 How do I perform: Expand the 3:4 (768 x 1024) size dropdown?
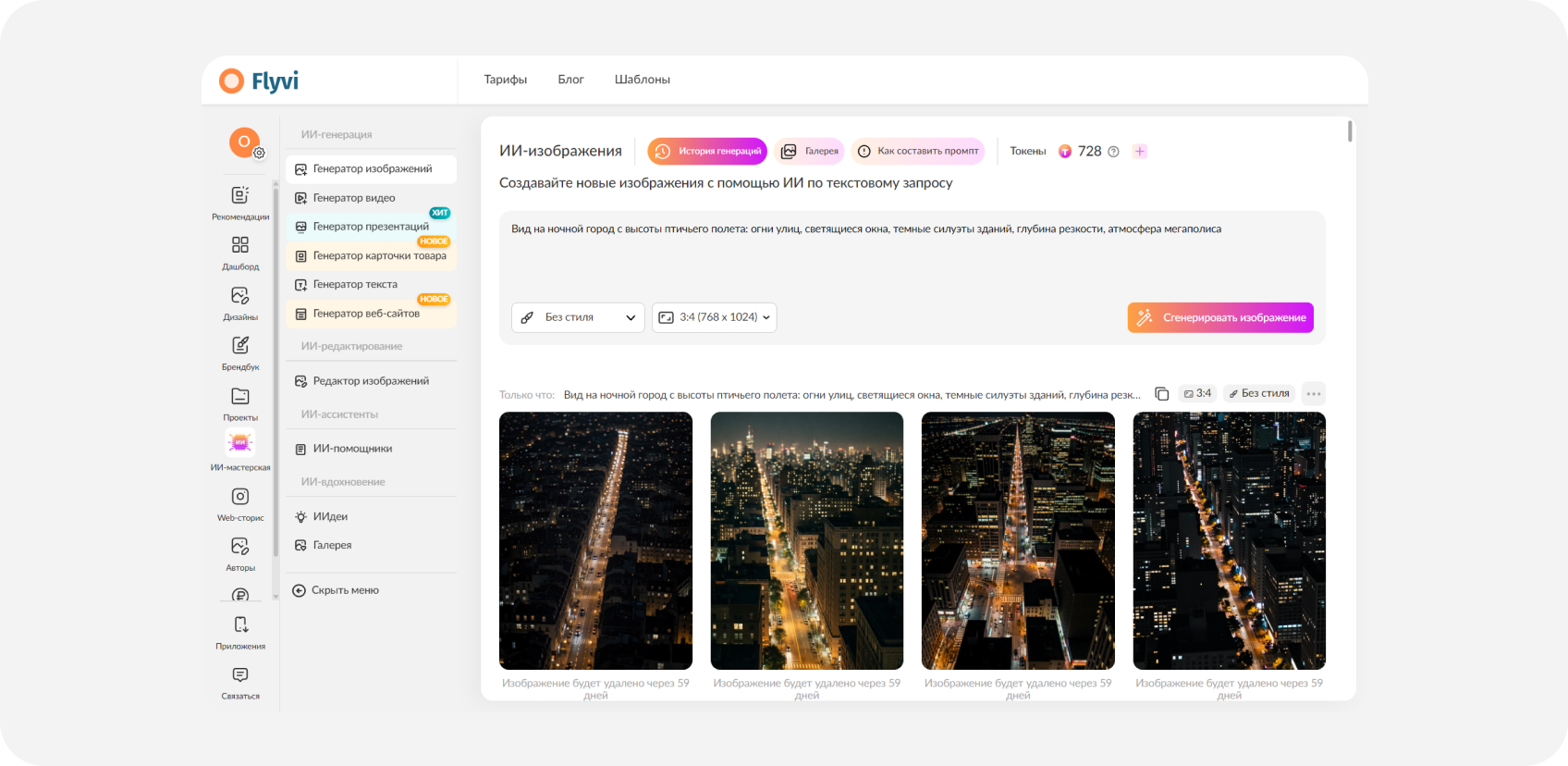(x=714, y=317)
